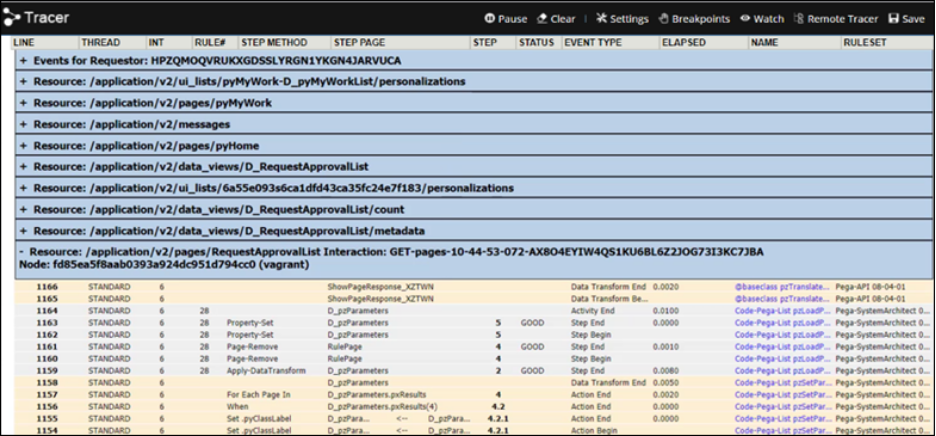Screen dimensions: 936x436
Task: Expand pages/pyHome resource row
Action: coord(24,146)
